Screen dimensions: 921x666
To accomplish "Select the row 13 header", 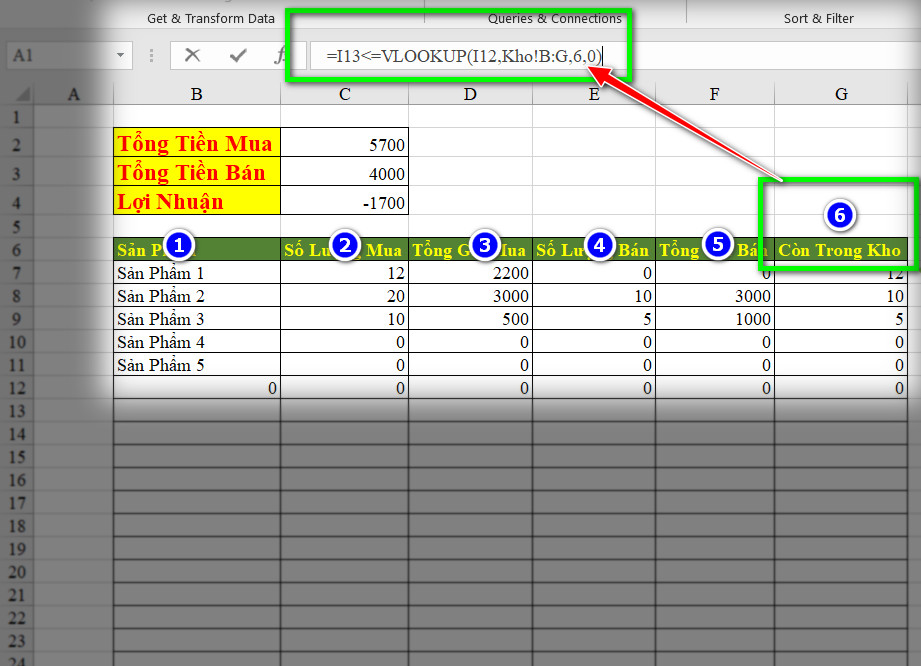I will (16, 411).
